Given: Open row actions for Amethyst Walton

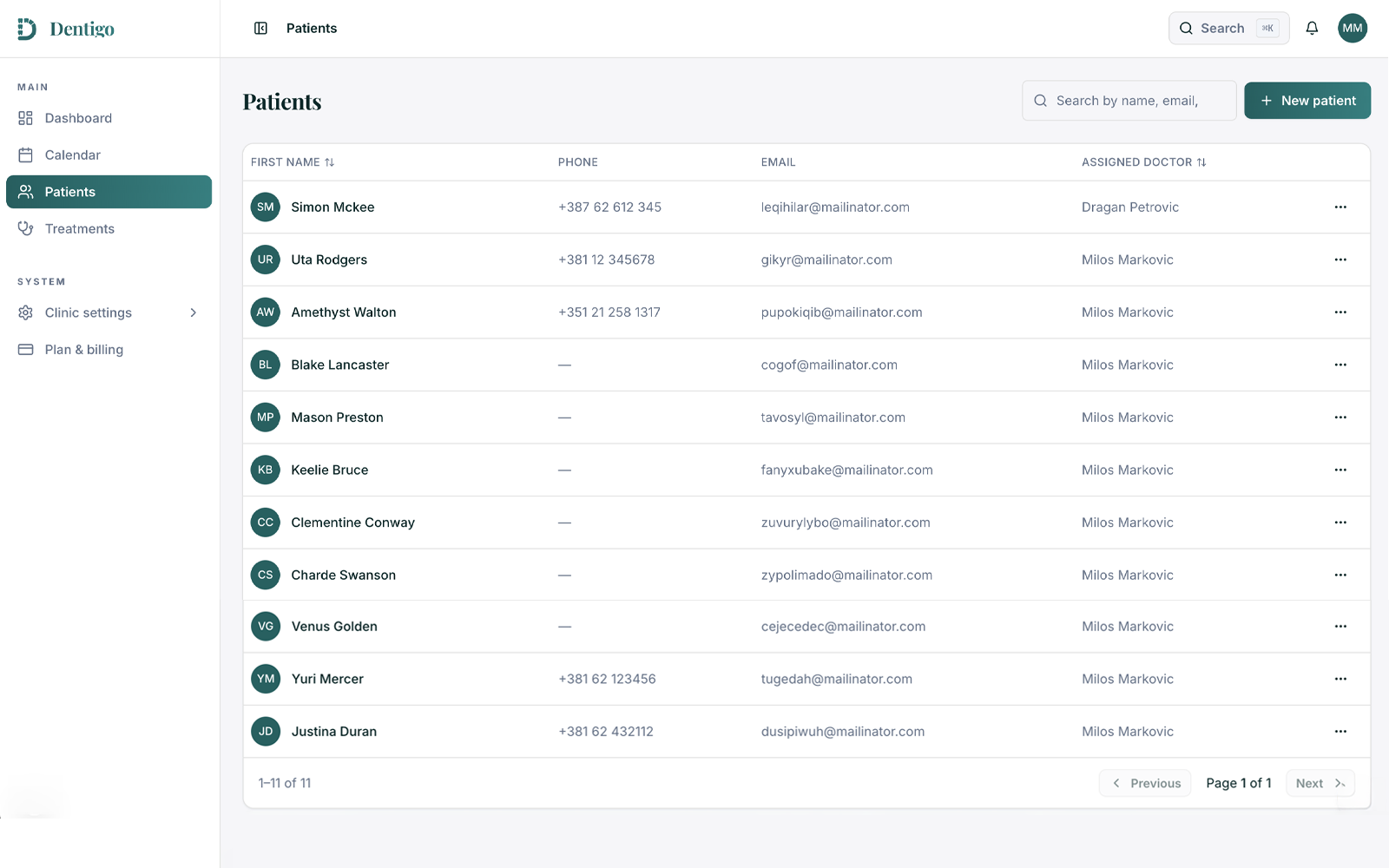Looking at the screenshot, I should coord(1340,312).
